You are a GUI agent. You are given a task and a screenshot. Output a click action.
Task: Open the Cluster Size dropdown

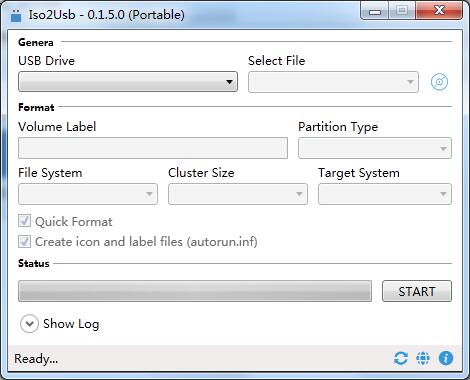(238, 194)
